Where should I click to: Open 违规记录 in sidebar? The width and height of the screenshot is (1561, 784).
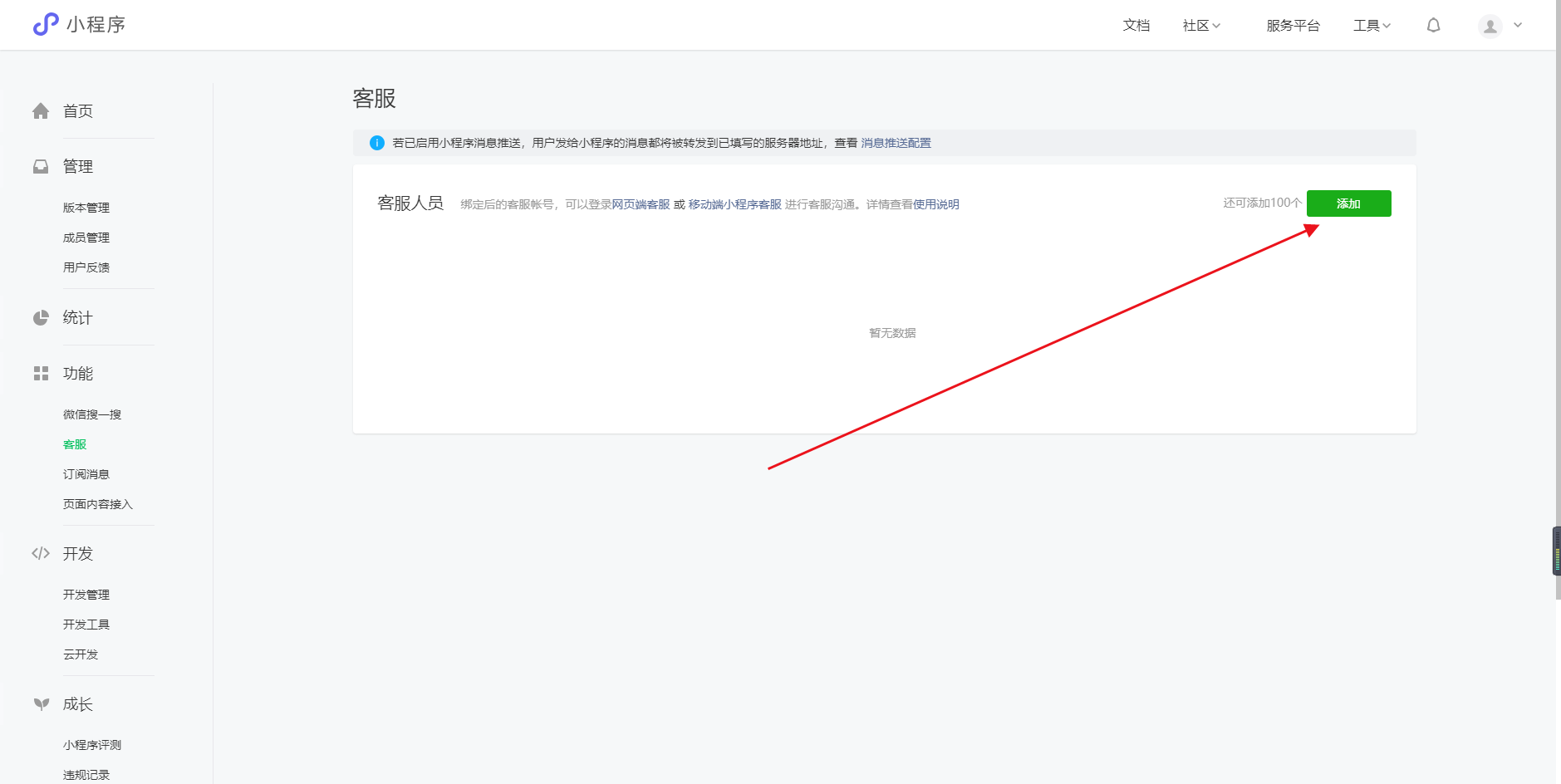click(x=86, y=775)
